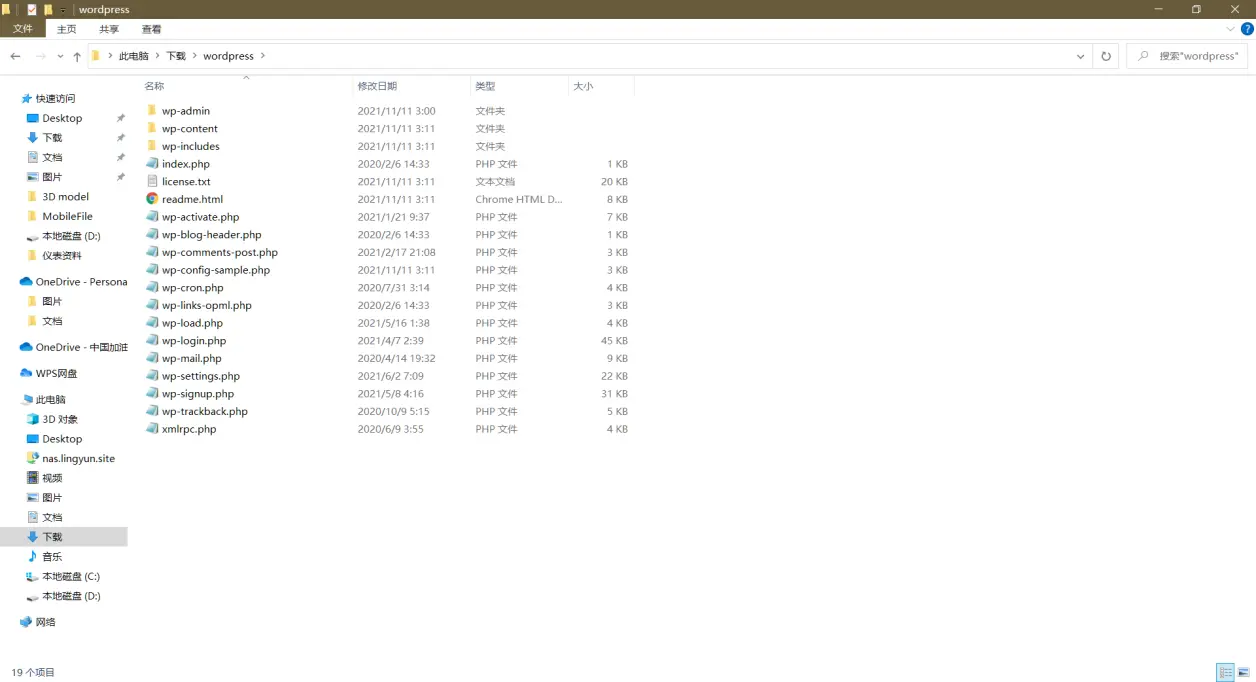Image resolution: width=1256 pixels, height=682 pixels.
Task: Open the 共享 ribbon tab
Action: pos(109,30)
